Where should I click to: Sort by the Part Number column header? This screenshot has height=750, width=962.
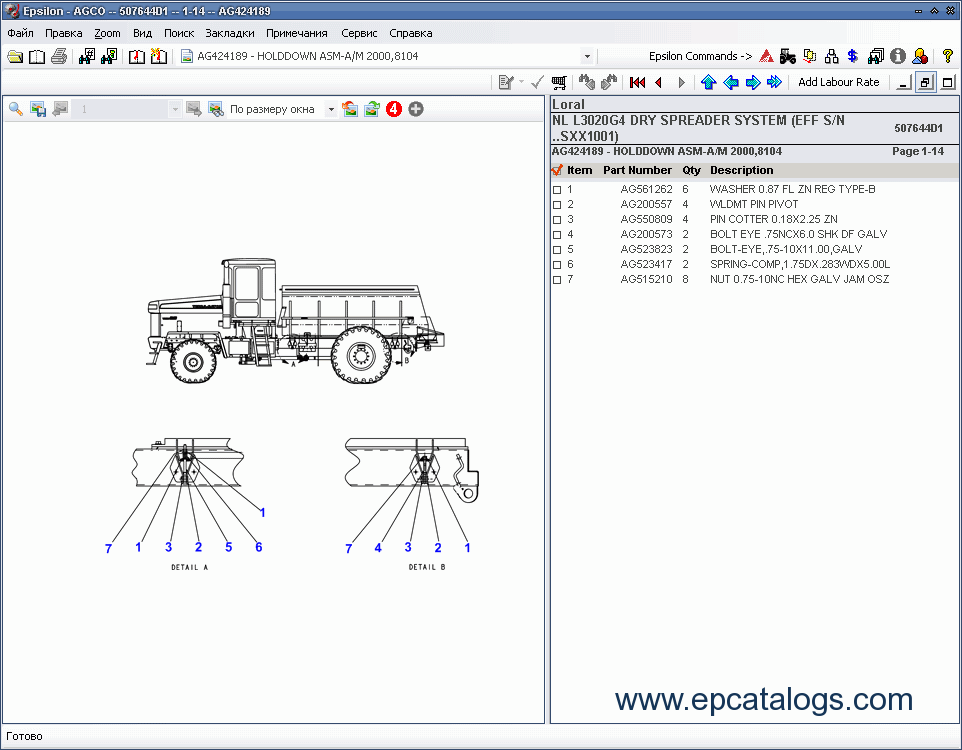[x=637, y=170]
